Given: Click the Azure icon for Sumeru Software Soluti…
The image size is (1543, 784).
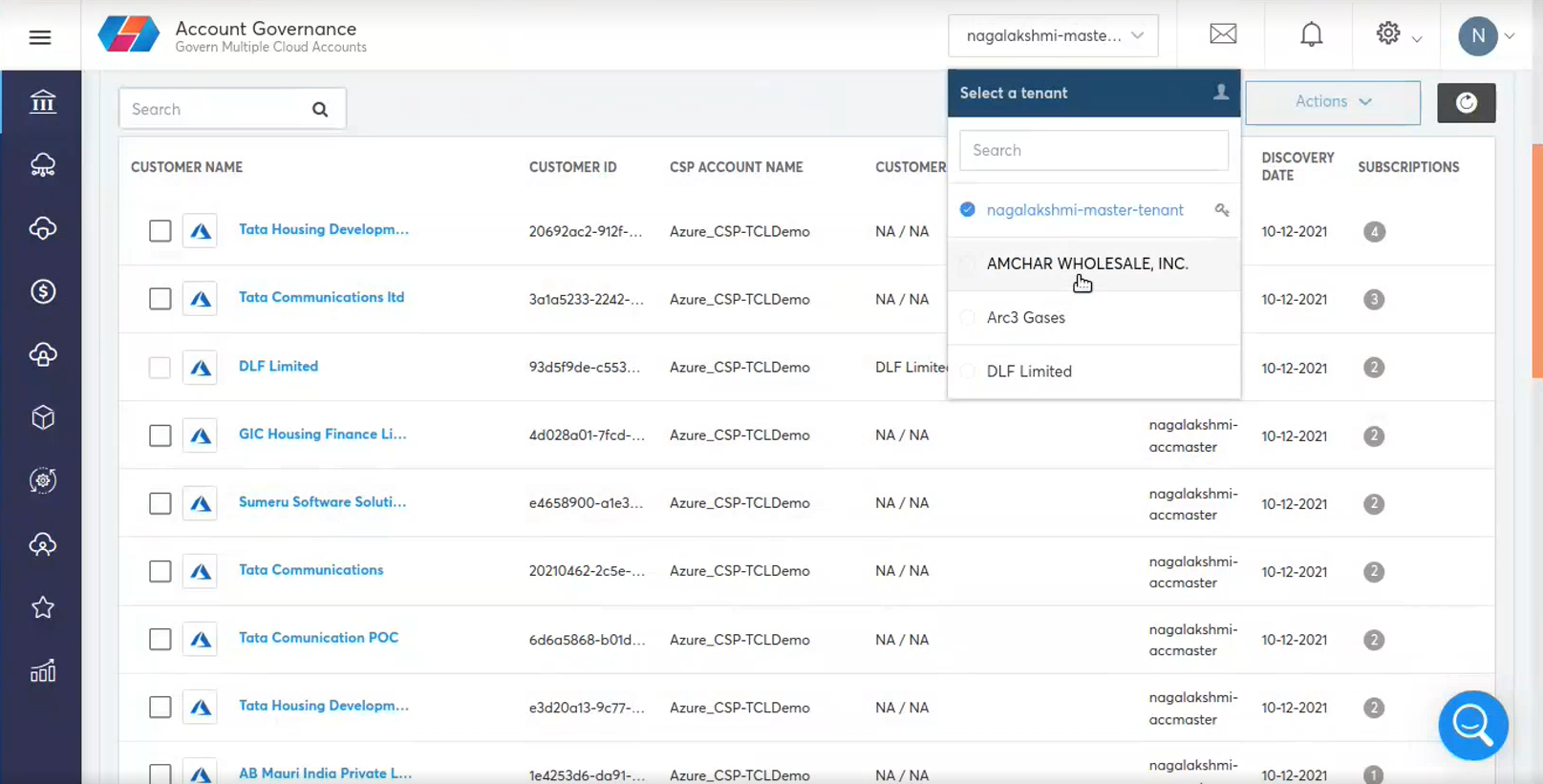Looking at the screenshot, I should 200,503.
